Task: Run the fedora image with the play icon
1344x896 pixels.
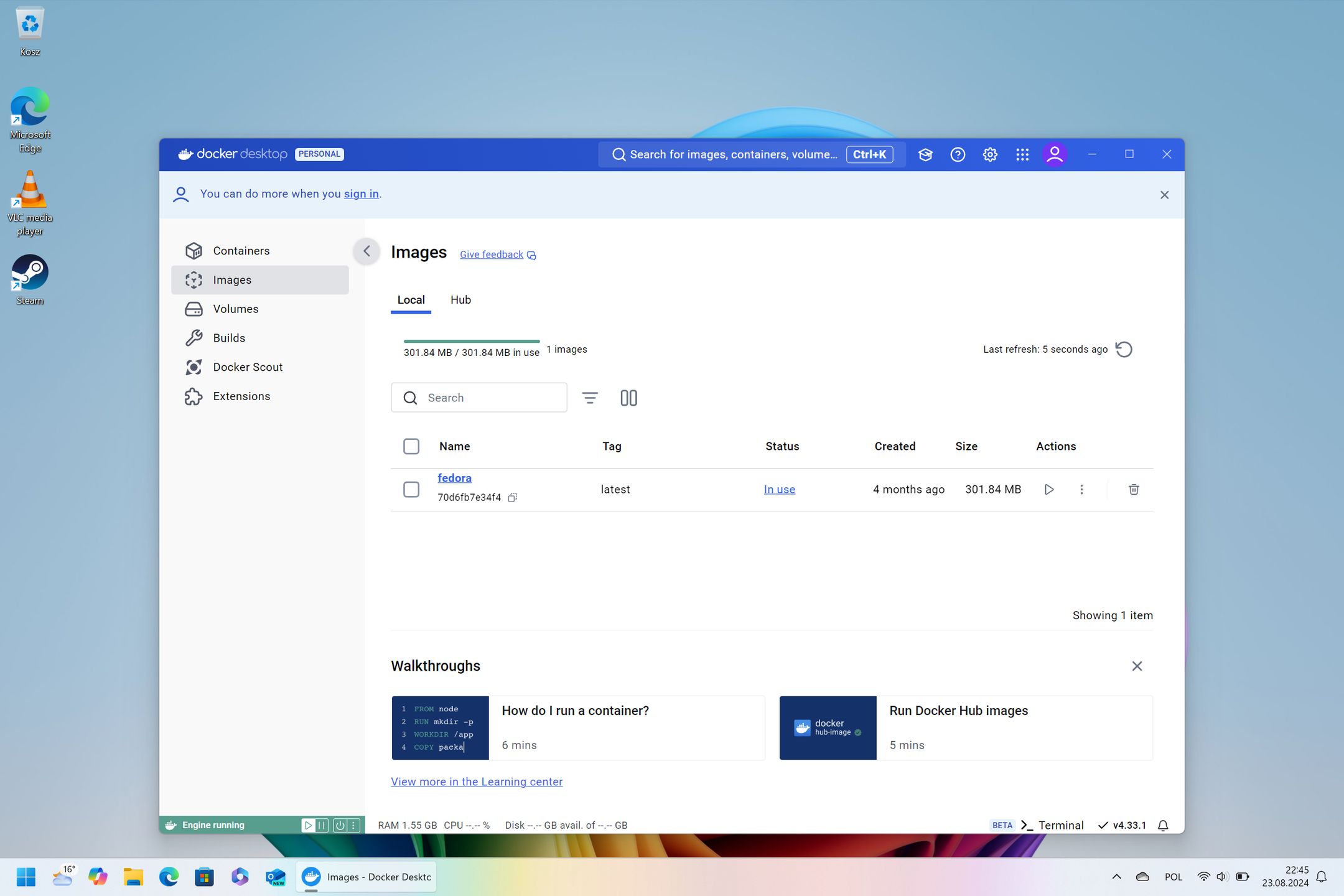Action: tap(1049, 489)
